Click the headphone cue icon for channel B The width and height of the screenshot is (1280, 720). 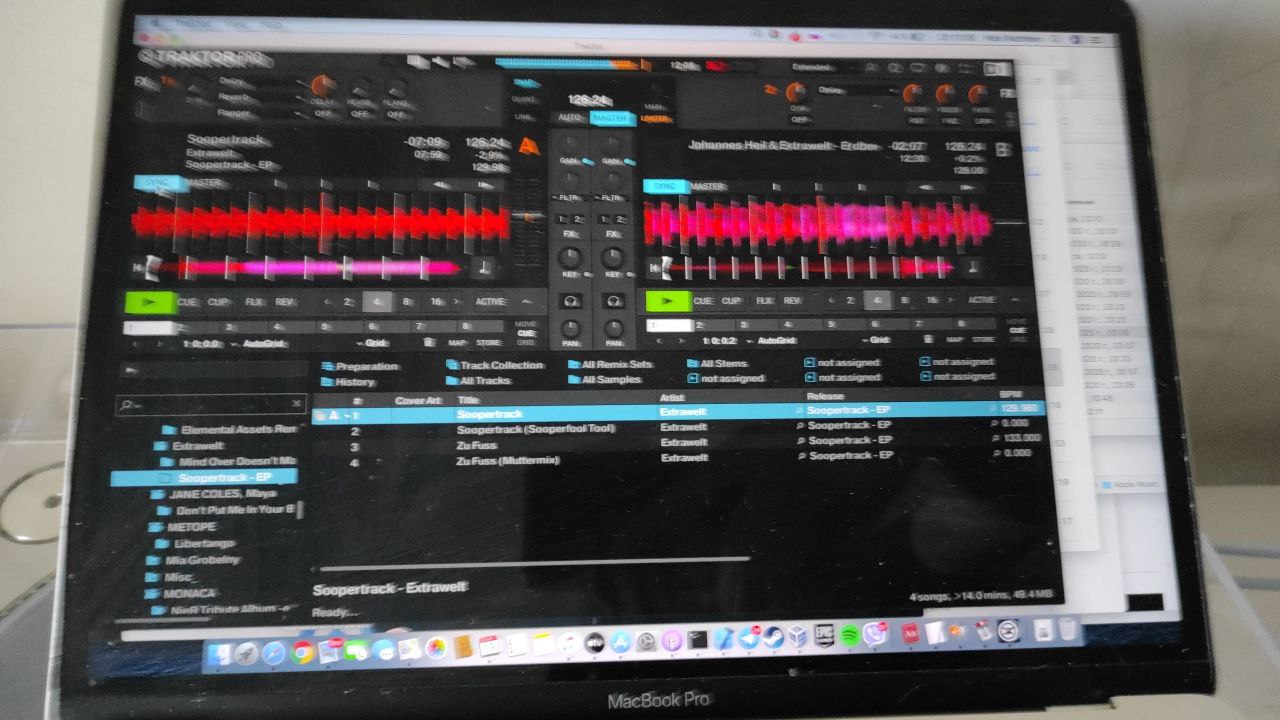pos(612,301)
